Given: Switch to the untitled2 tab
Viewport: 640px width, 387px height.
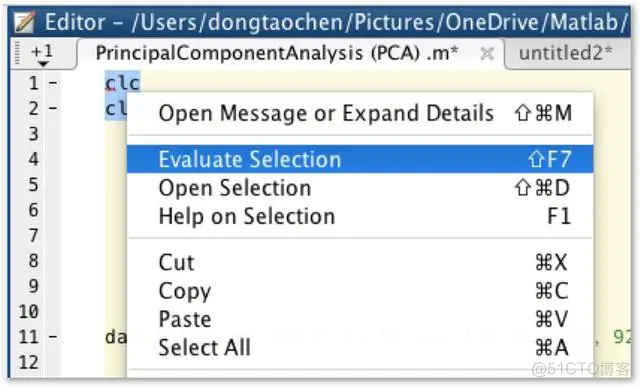Looking at the screenshot, I should [566, 53].
